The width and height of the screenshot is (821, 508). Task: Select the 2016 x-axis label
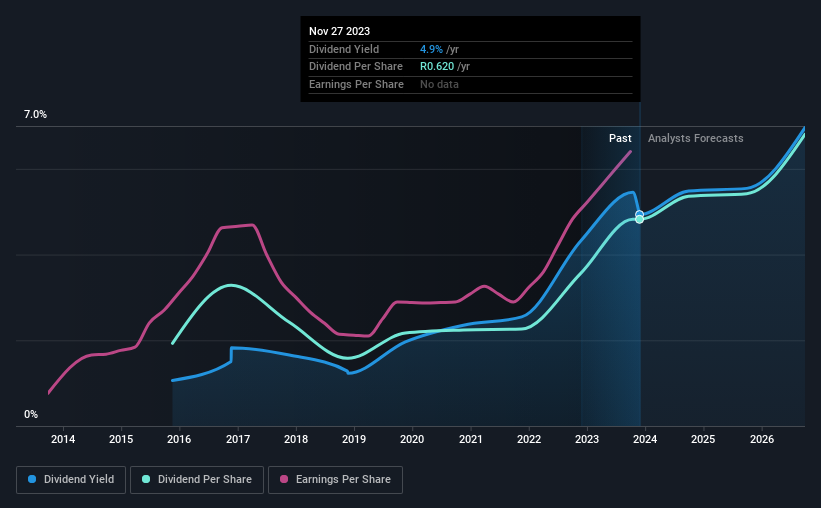coord(179,439)
